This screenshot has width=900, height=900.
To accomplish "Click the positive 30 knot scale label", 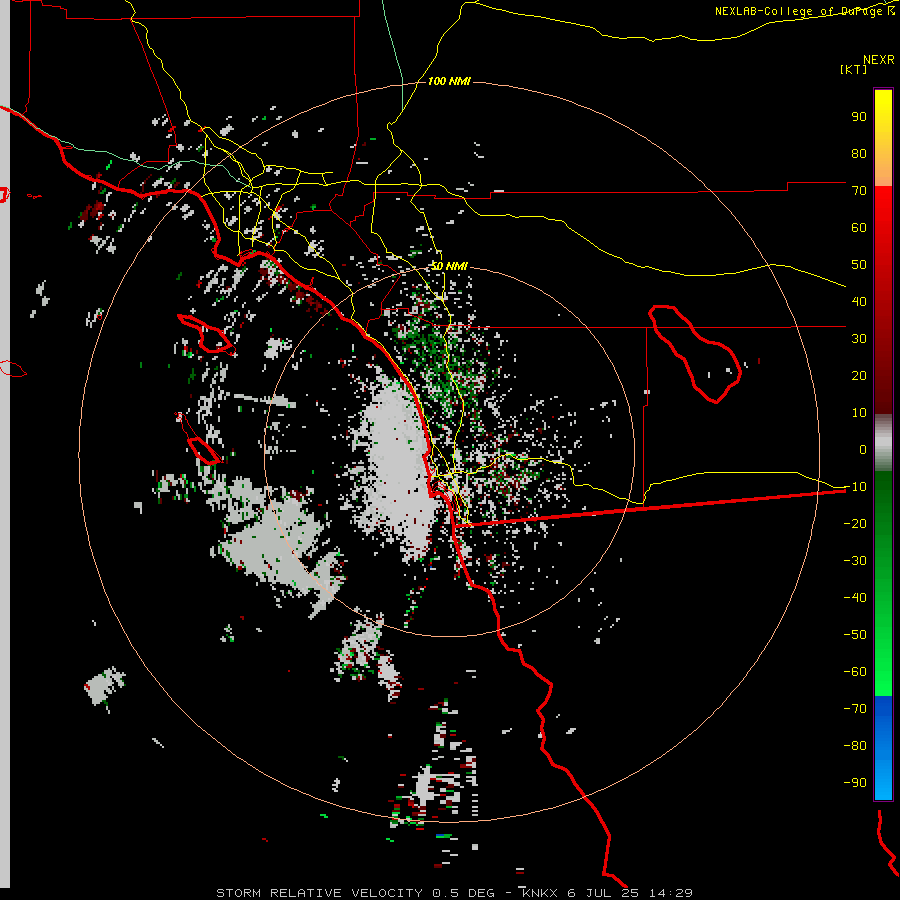I will (x=859, y=339).
